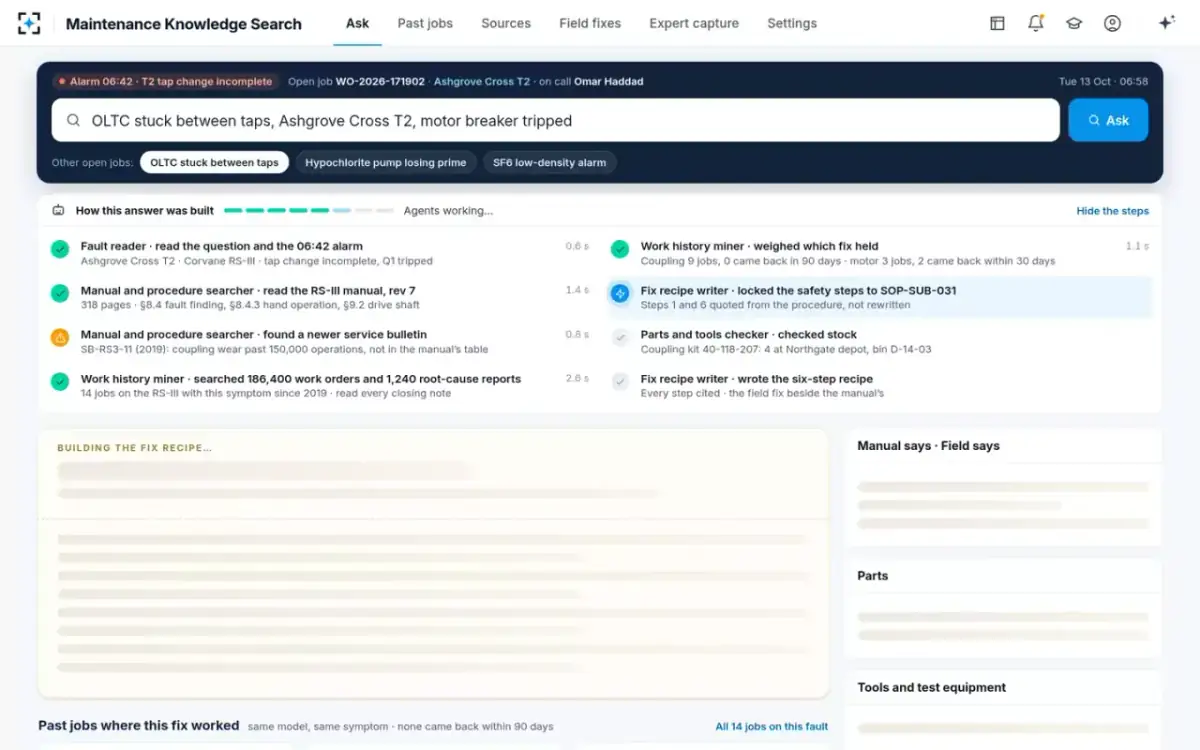
Task: Click the 1.1 s timing value
Action: 1137,246
